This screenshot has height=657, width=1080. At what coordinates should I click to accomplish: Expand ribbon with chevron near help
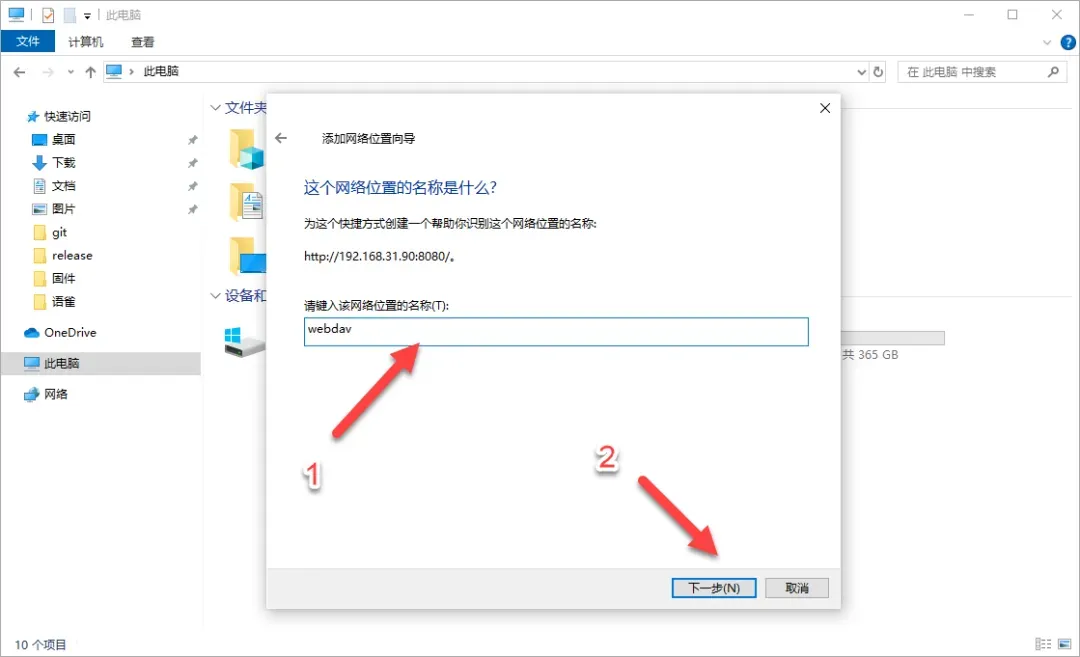1047,43
